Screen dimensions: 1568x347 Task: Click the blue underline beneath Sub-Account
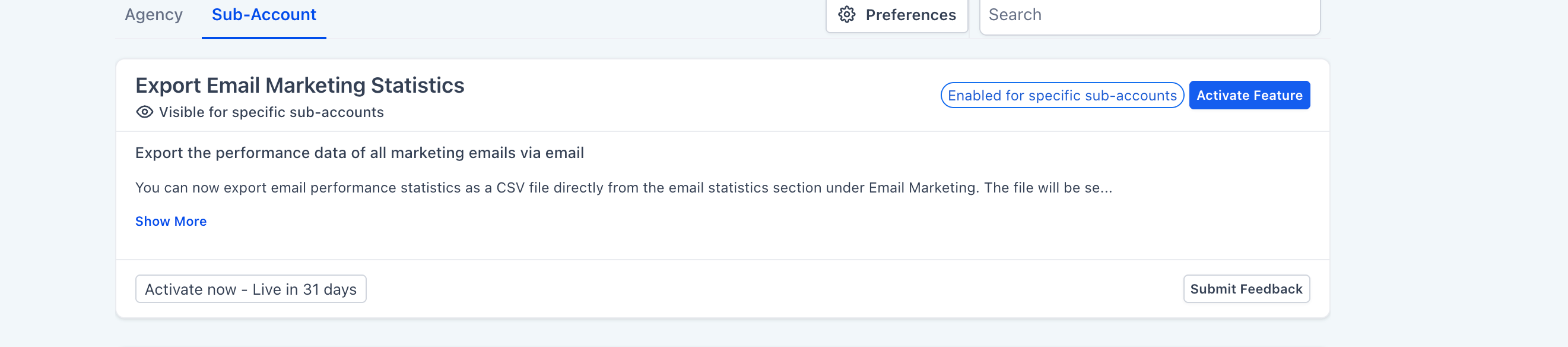coord(264,38)
